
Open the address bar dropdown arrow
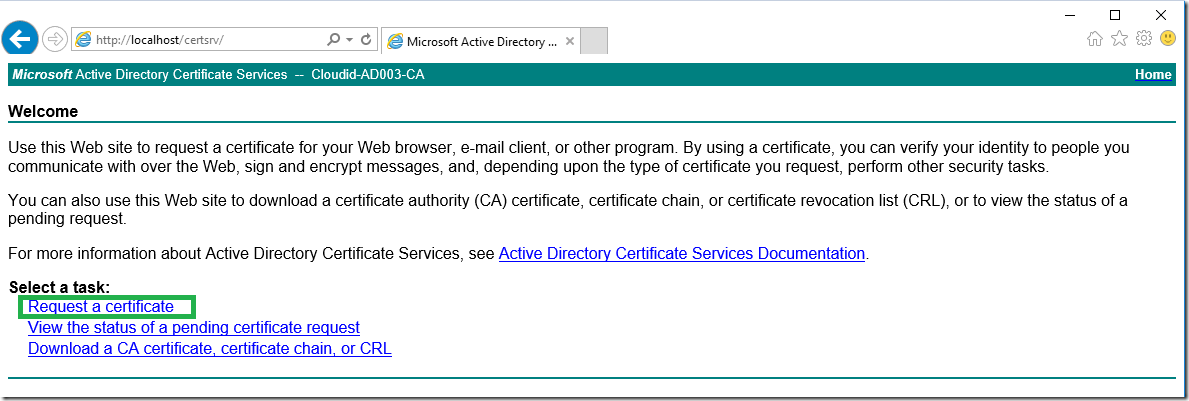point(350,39)
